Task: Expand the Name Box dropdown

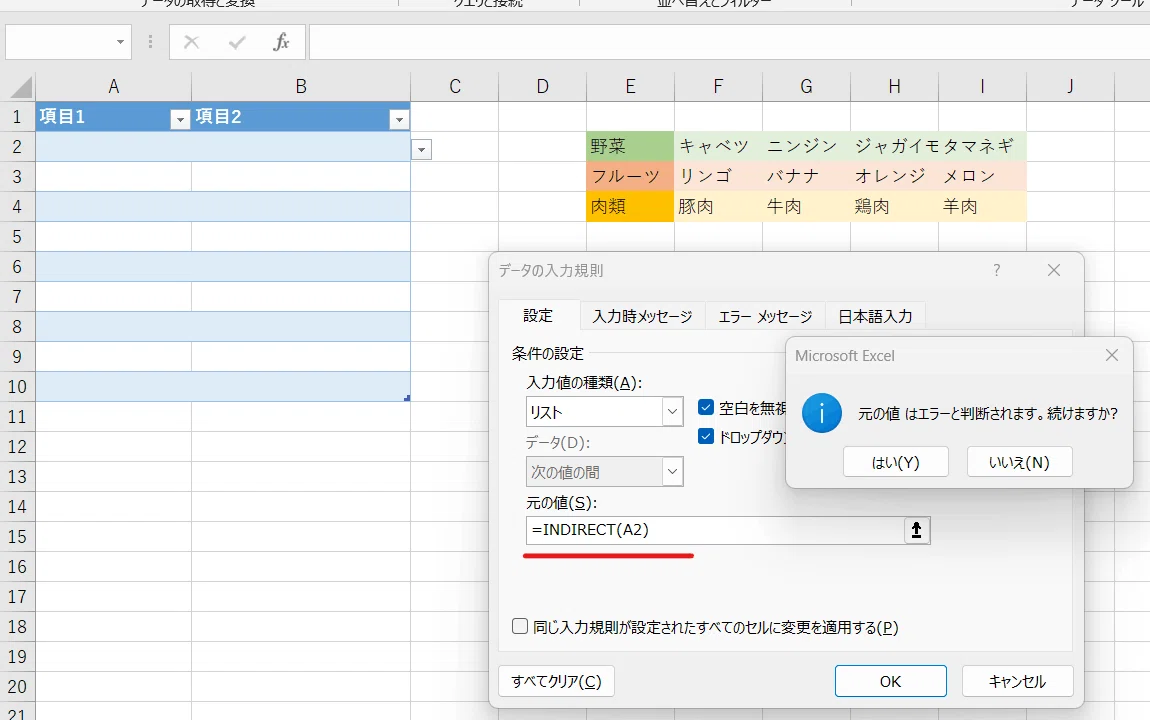Action: (x=120, y=43)
